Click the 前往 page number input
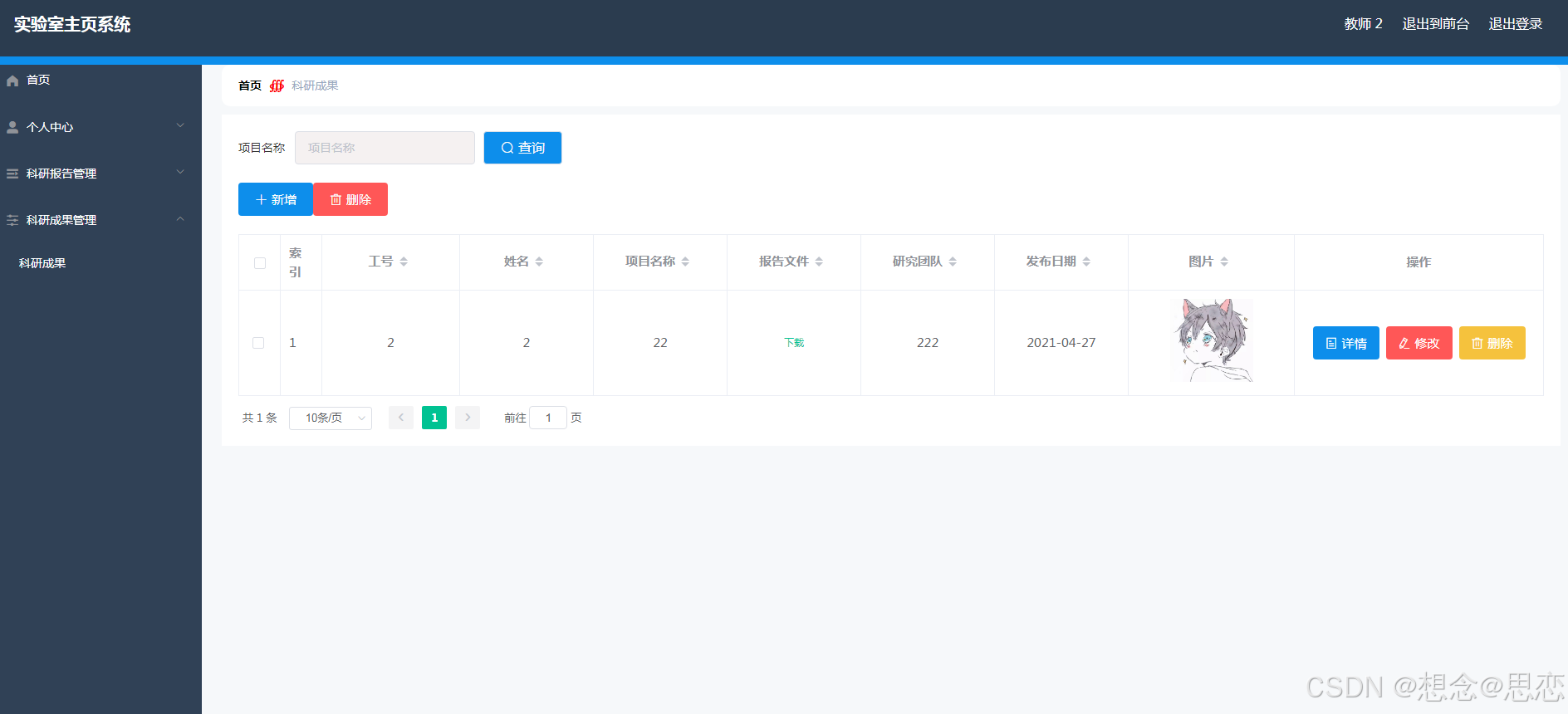 [x=548, y=418]
